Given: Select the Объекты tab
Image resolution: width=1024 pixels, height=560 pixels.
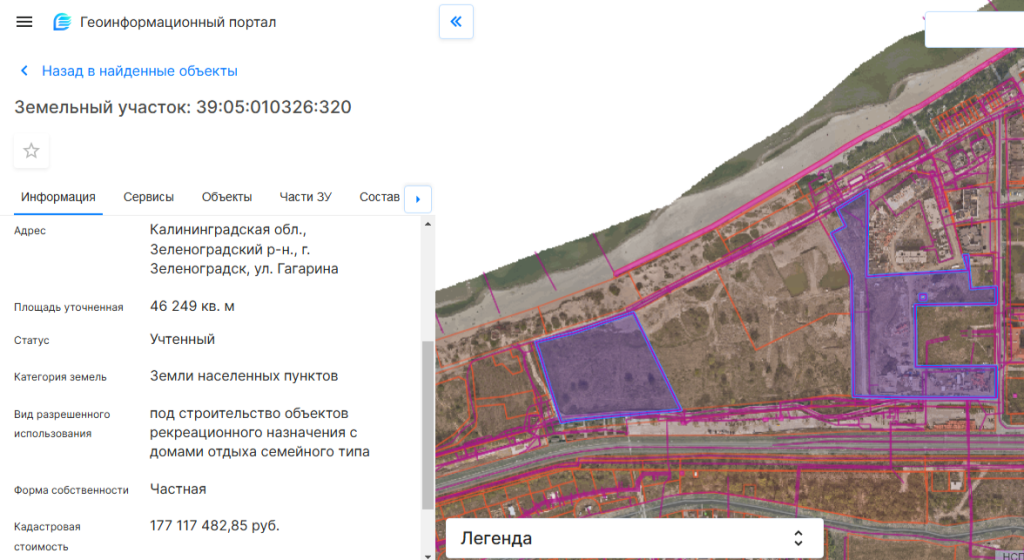Looking at the screenshot, I should 226,197.
